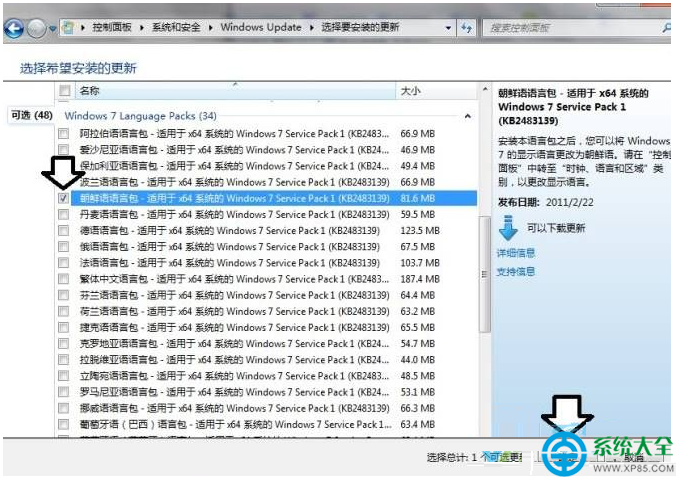
Task: Open the 详细信息 details link
Action: tap(516, 253)
